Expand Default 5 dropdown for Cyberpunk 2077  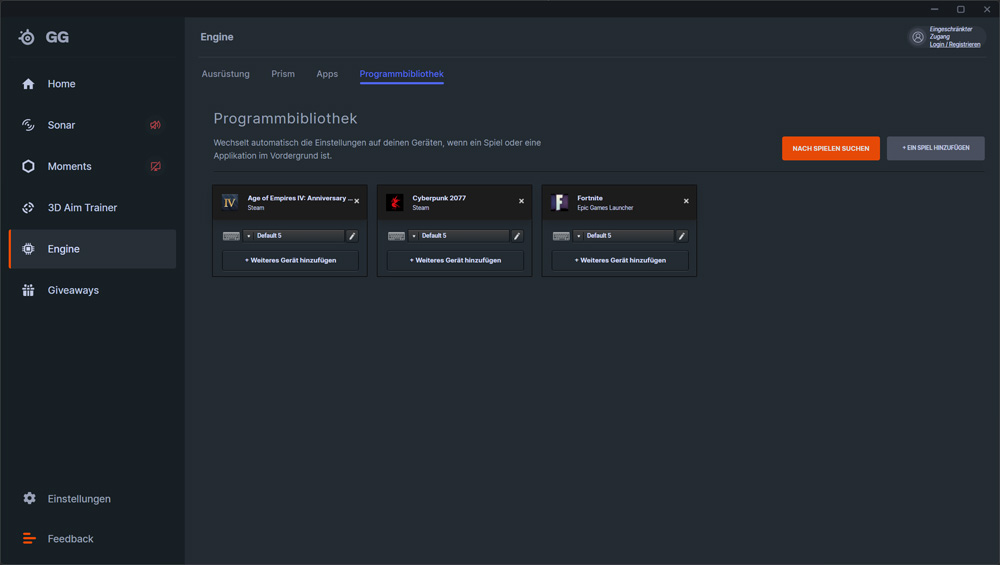click(459, 236)
